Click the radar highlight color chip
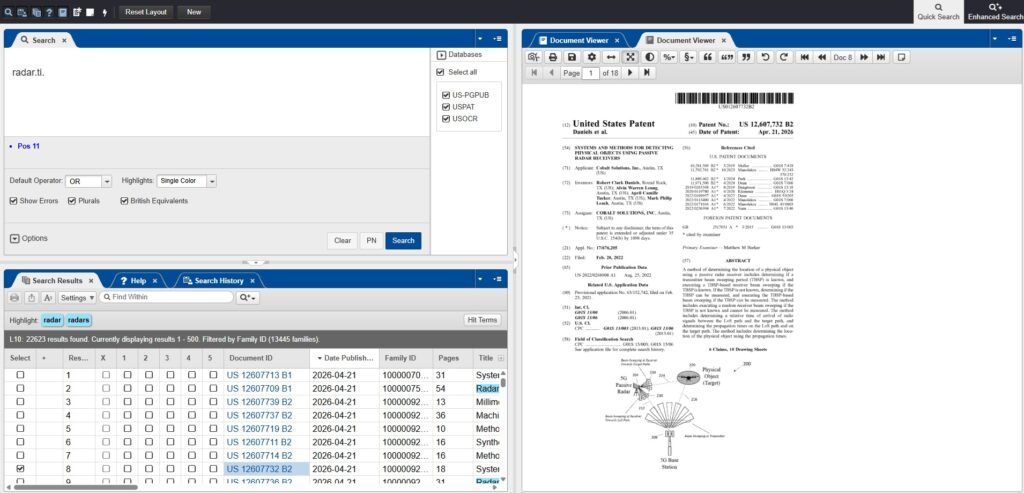Image resolution: width=1024 pixels, height=493 pixels. point(52,320)
